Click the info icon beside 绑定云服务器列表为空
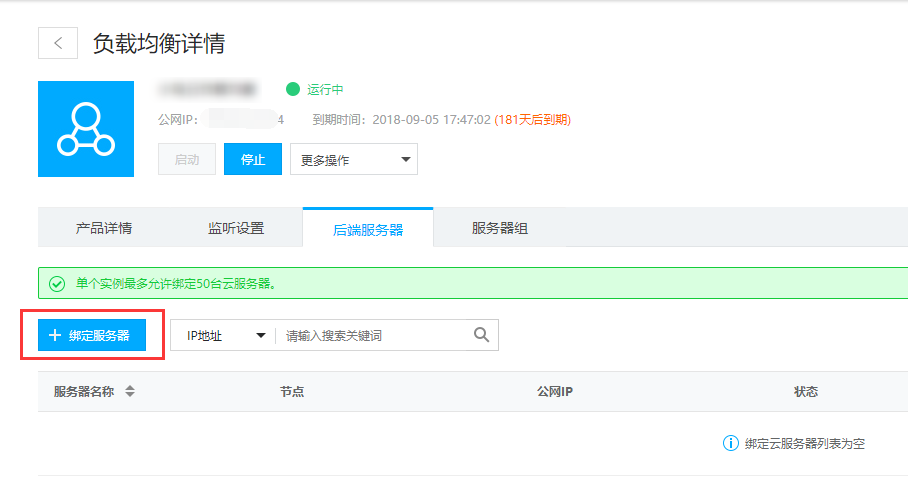908x487 pixels. point(730,443)
